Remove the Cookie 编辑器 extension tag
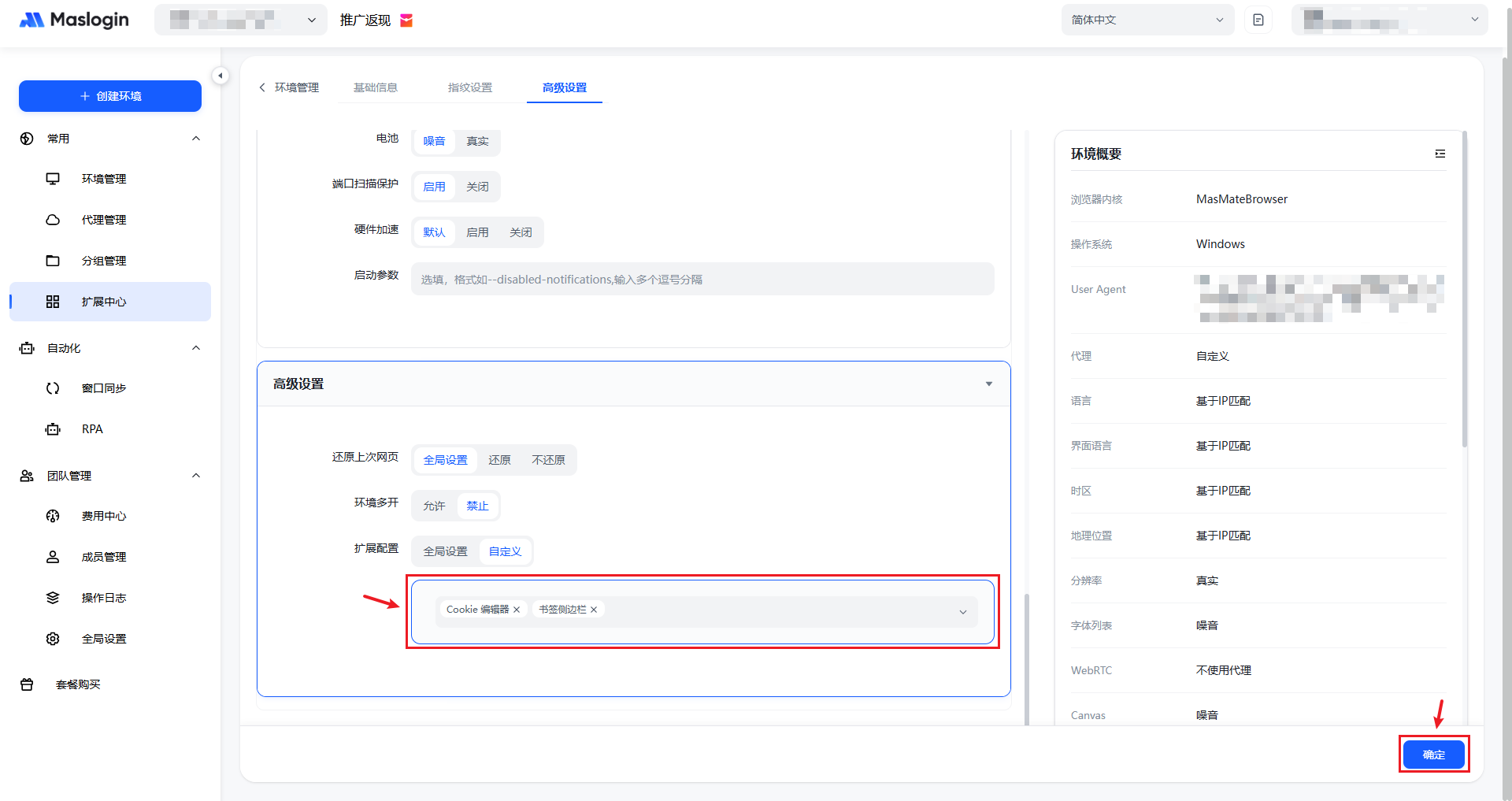 pyautogui.click(x=517, y=610)
